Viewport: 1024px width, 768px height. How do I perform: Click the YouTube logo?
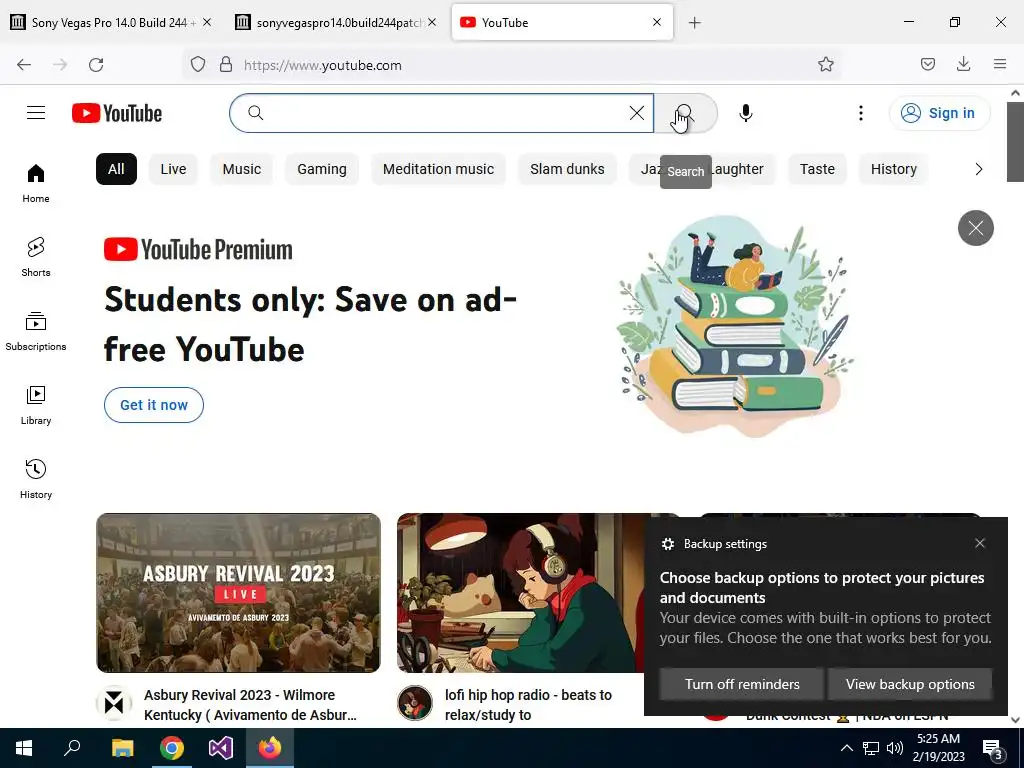[117, 113]
